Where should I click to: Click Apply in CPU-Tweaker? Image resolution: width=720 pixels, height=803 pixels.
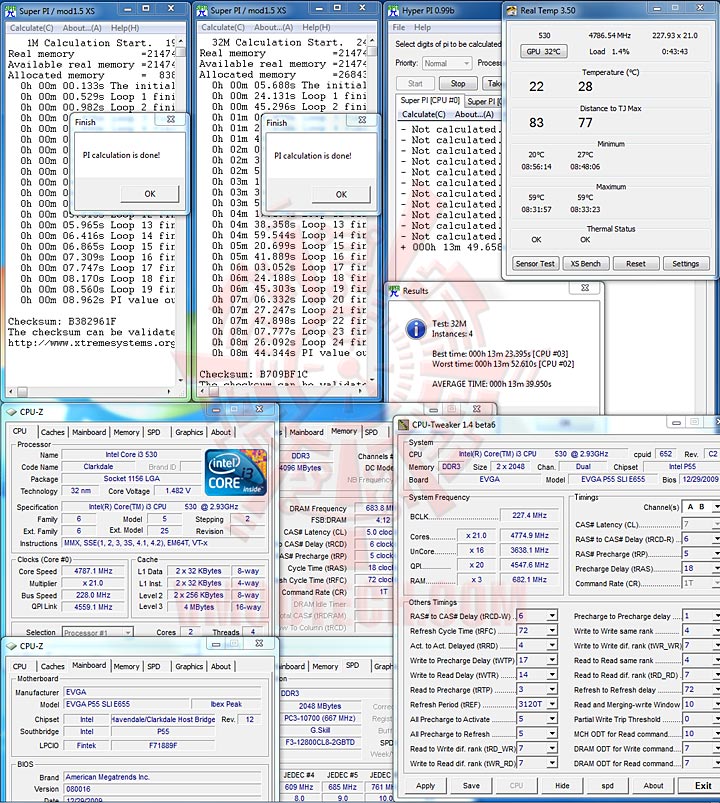(x=425, y=785)
